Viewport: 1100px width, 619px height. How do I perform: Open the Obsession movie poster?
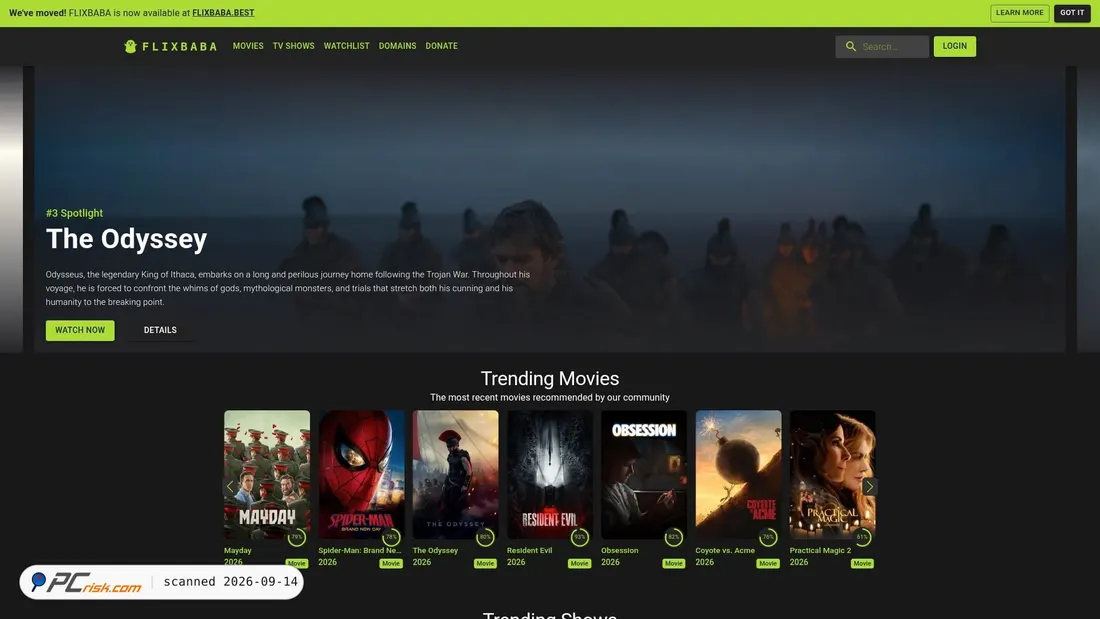click(644, 474)
